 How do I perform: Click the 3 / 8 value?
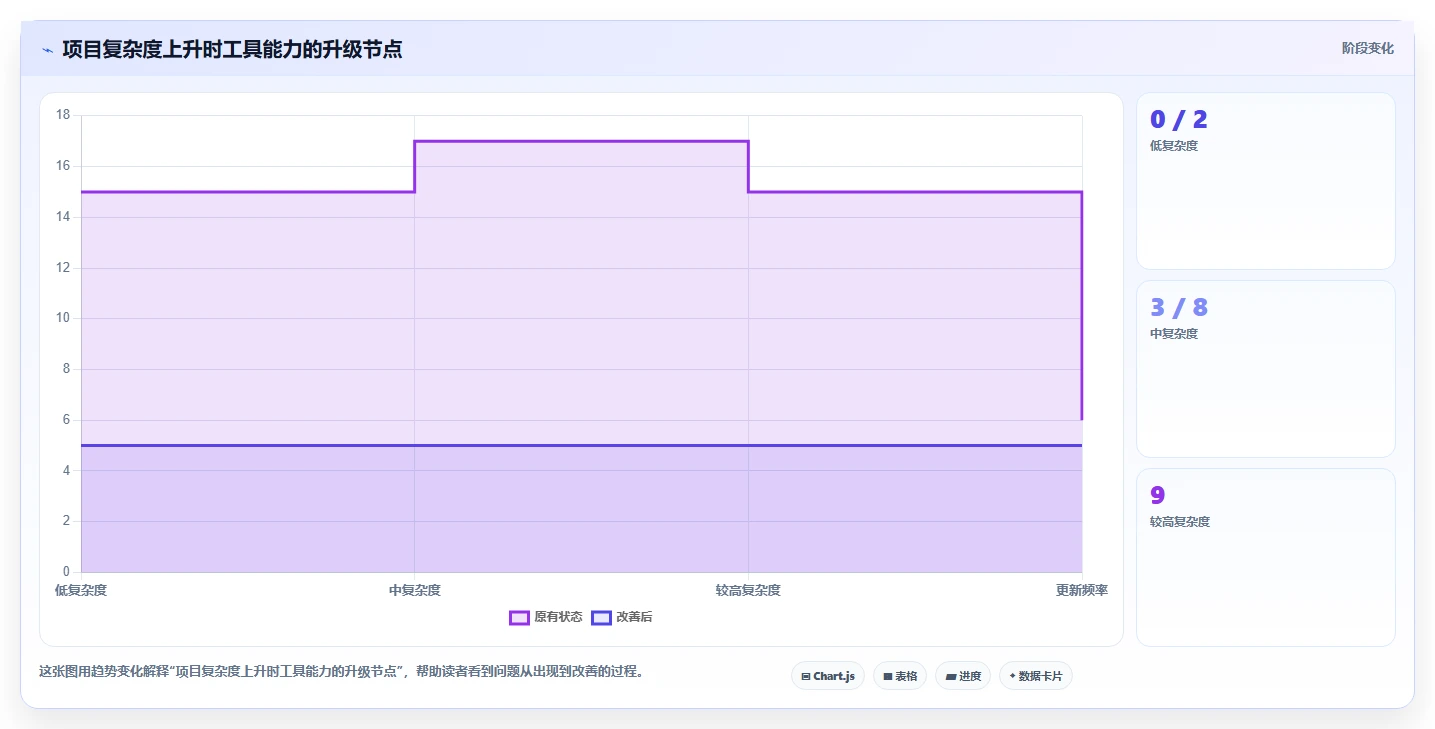(x=1179, y=308)
